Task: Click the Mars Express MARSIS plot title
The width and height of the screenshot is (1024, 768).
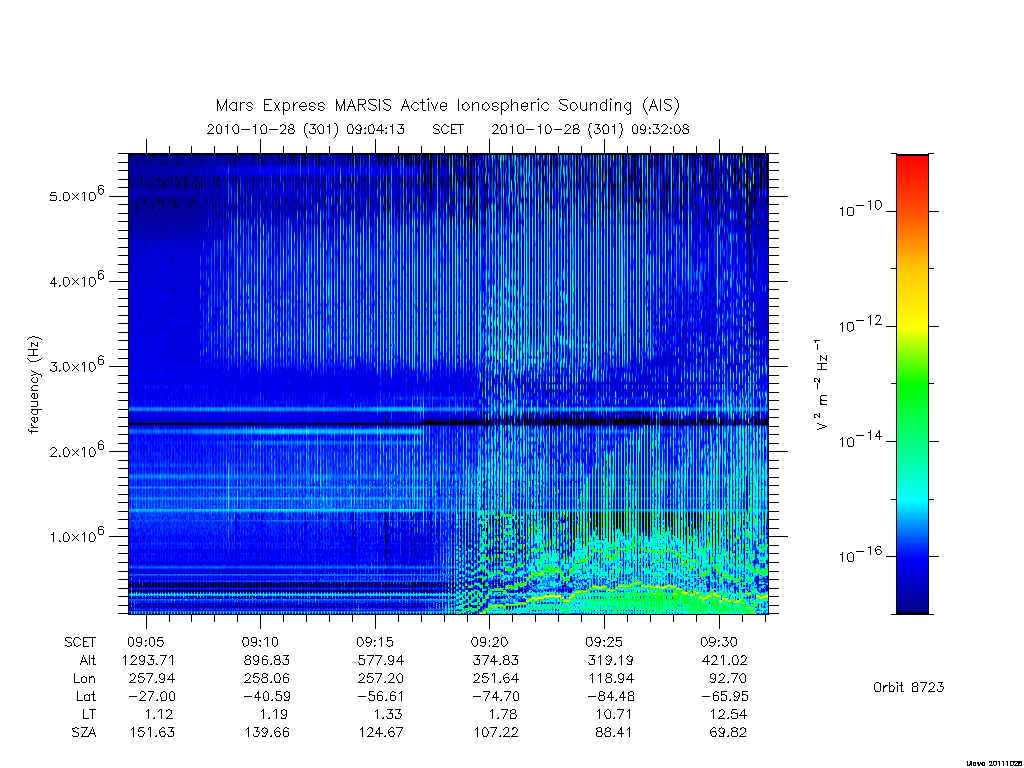Action: coord(447,106)
